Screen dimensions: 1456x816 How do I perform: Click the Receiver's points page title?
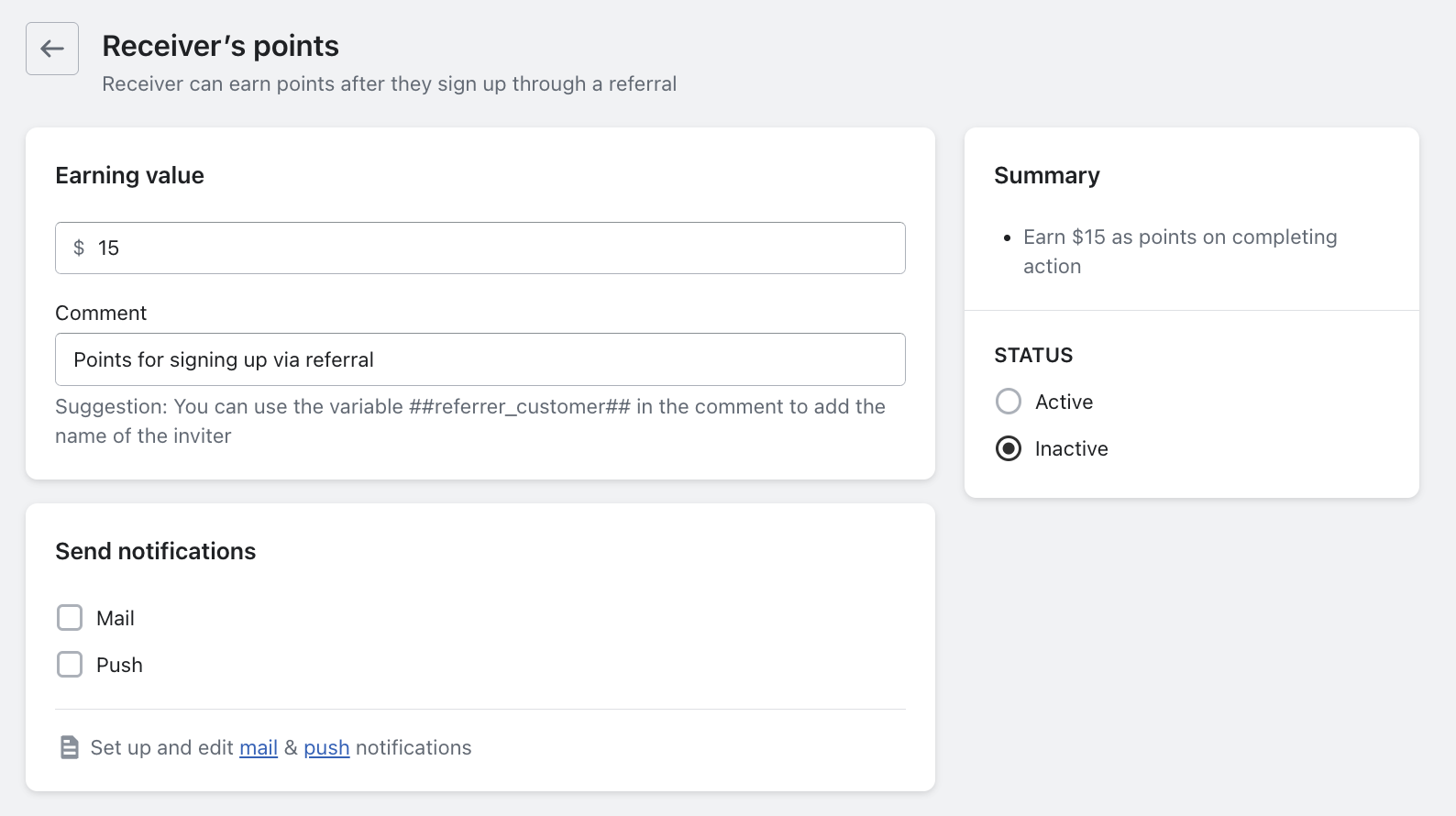(220, 46)
